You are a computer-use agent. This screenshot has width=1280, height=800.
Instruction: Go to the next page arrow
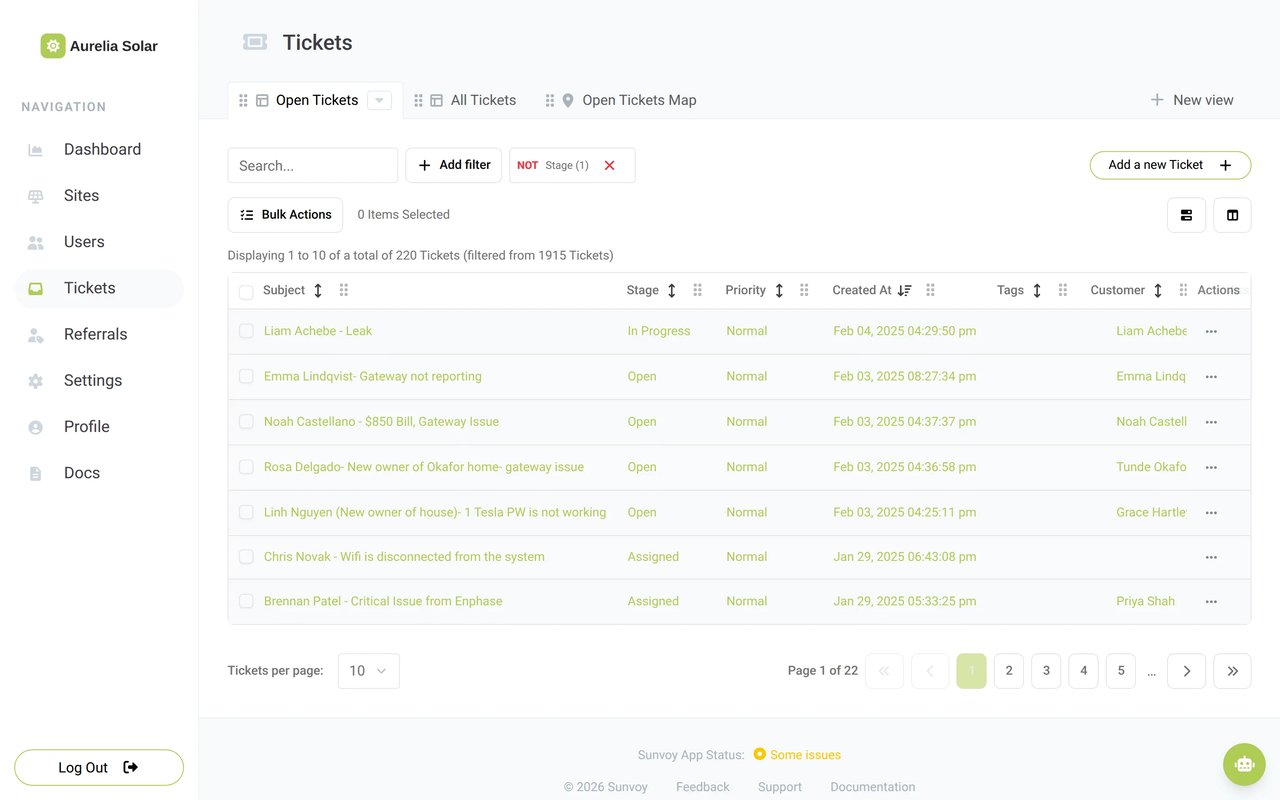point(1187,671)
